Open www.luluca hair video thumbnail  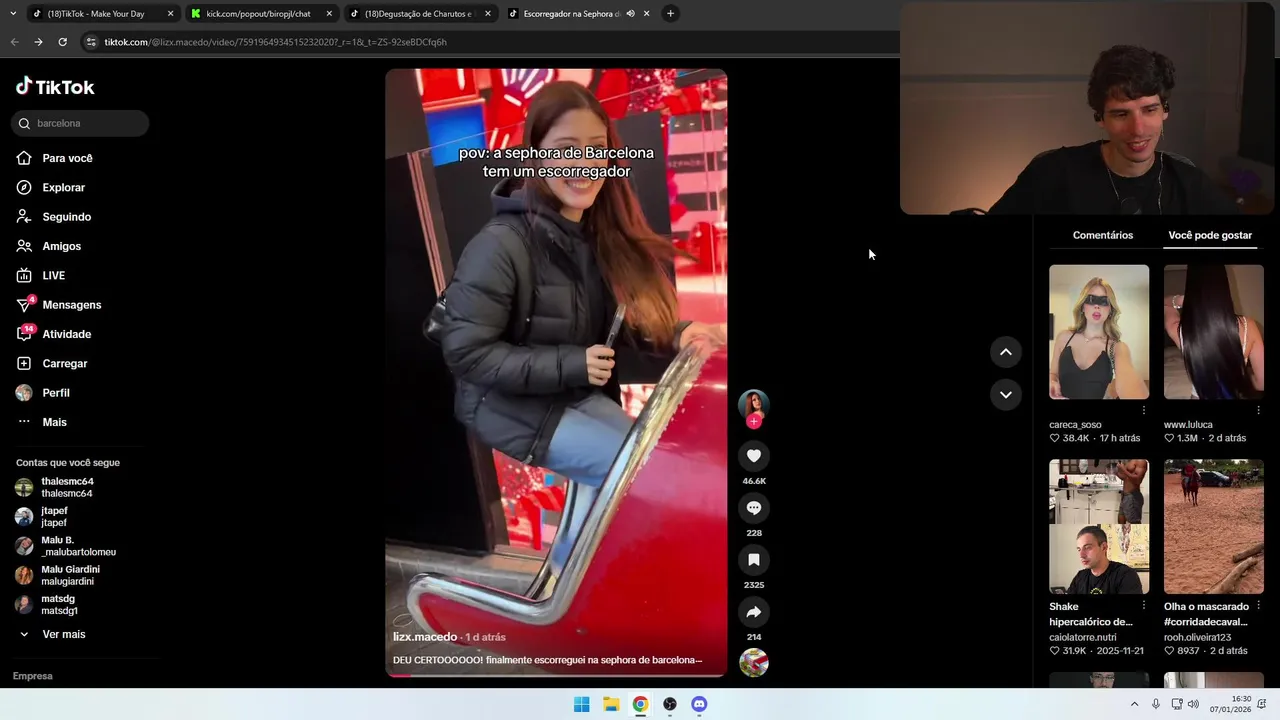pos(1214,332)
